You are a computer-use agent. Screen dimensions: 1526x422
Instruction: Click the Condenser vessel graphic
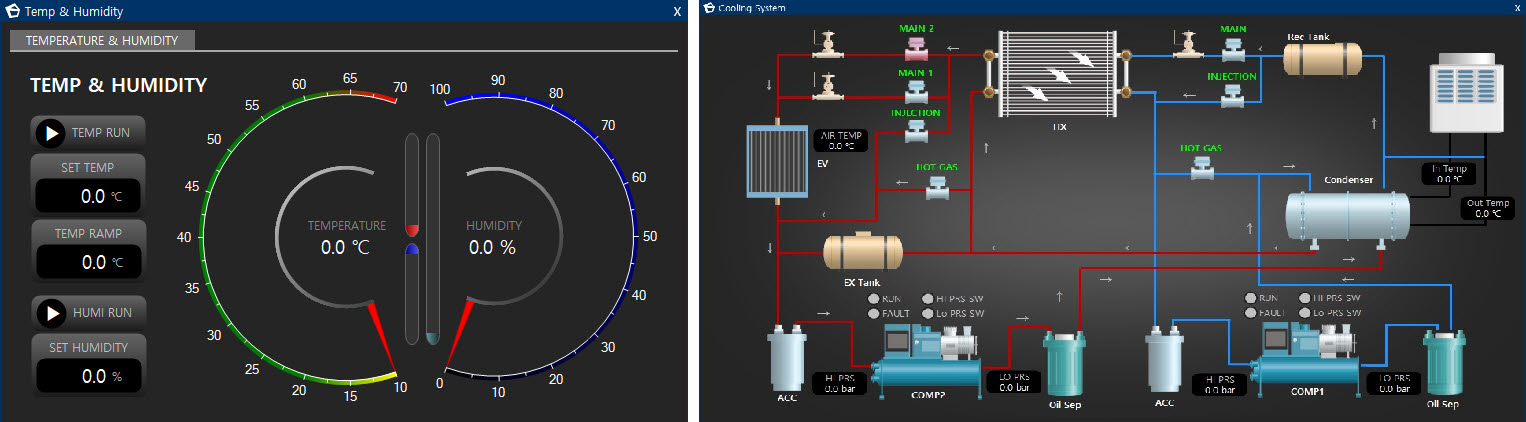[1347, 215]
